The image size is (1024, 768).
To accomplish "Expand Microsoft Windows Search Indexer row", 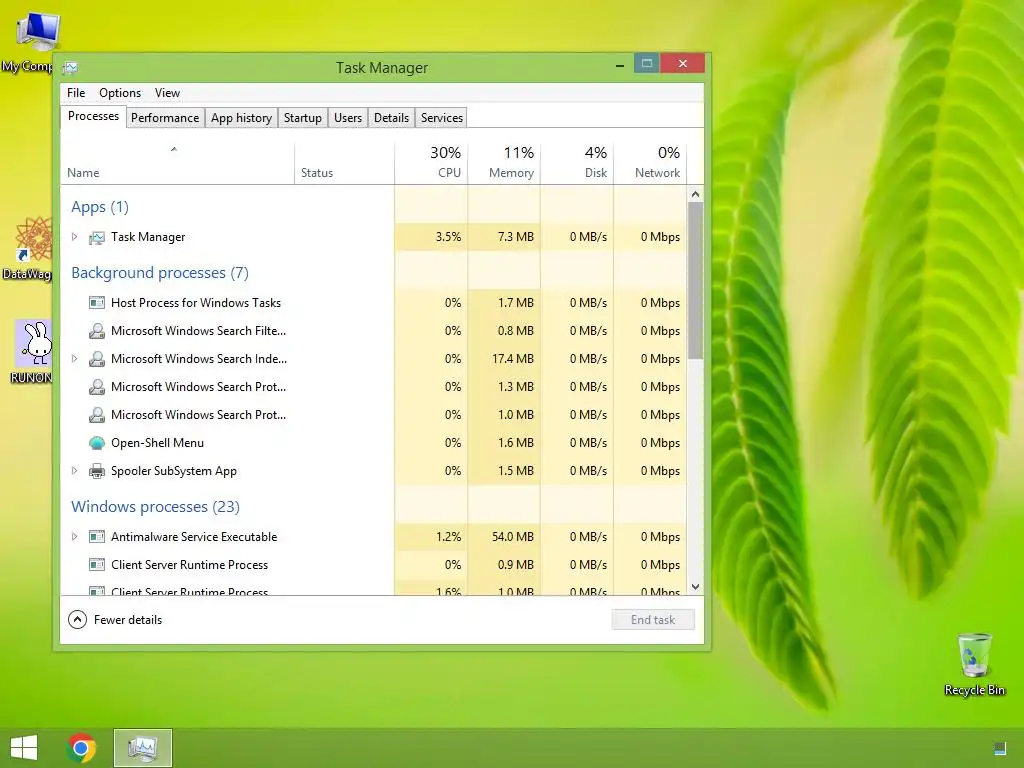I will point(74,359).
